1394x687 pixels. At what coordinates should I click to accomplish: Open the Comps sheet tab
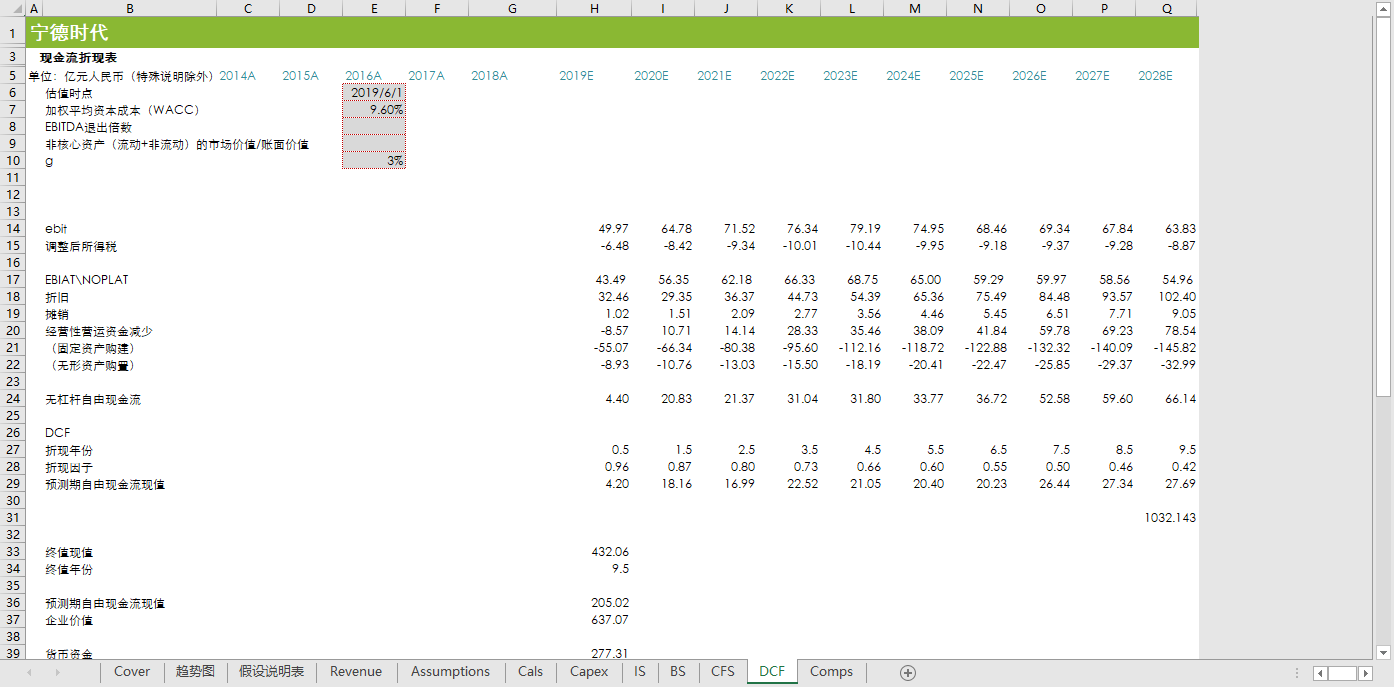831,672
